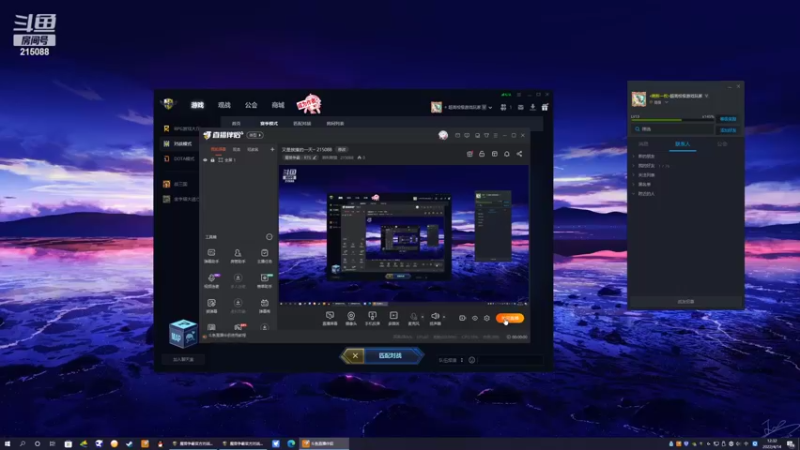The height and width of the screenshot is (450, 800).
Task: Click the green level progress bar in friends panel
Action: tap(672, 120)
